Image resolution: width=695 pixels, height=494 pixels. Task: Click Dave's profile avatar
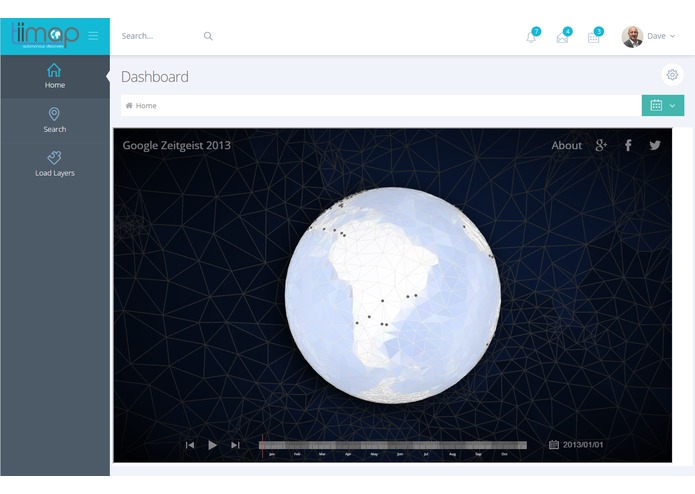coord(632,36)
